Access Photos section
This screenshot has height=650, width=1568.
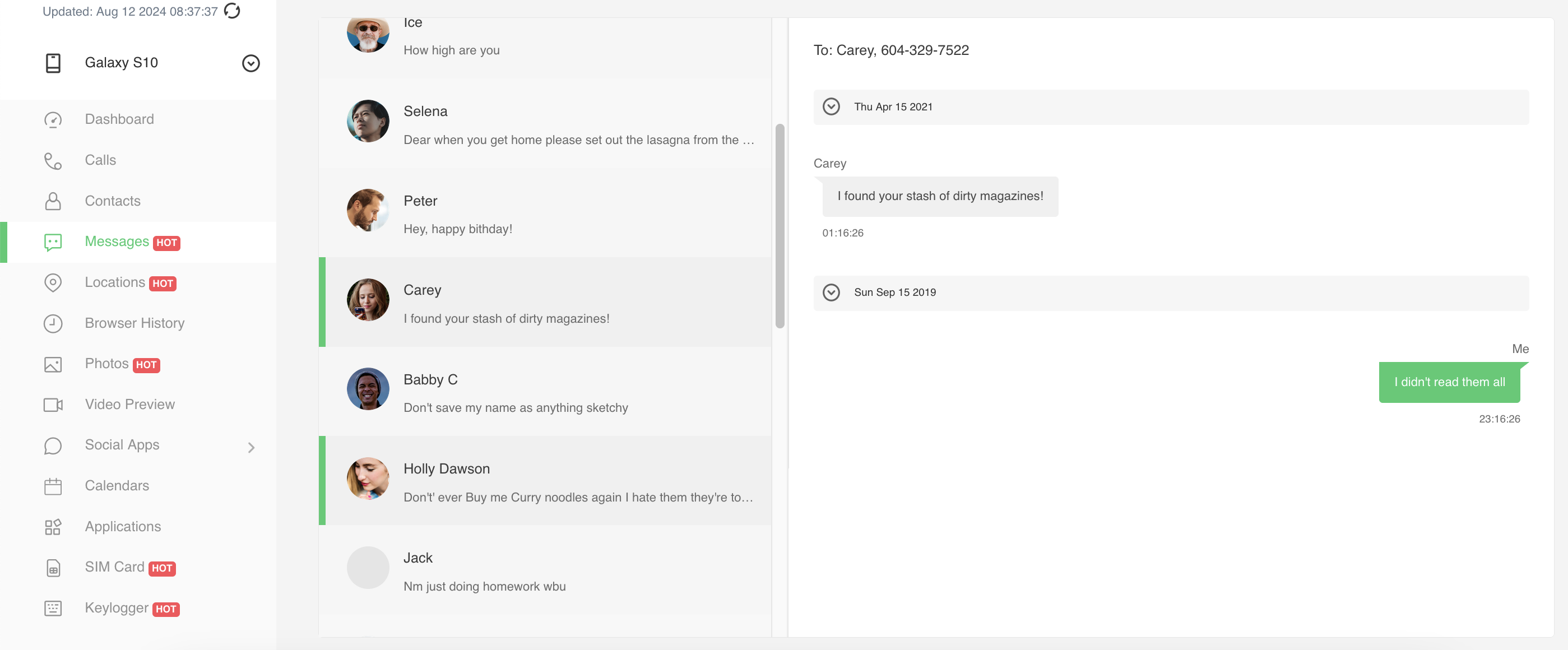coord(106,364)
